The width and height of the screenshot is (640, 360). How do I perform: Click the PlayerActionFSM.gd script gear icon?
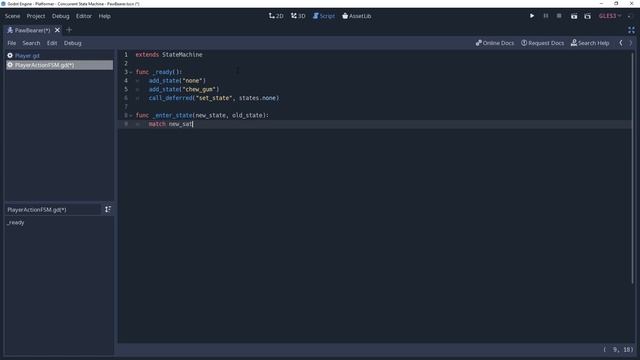(x=10, y=65)
